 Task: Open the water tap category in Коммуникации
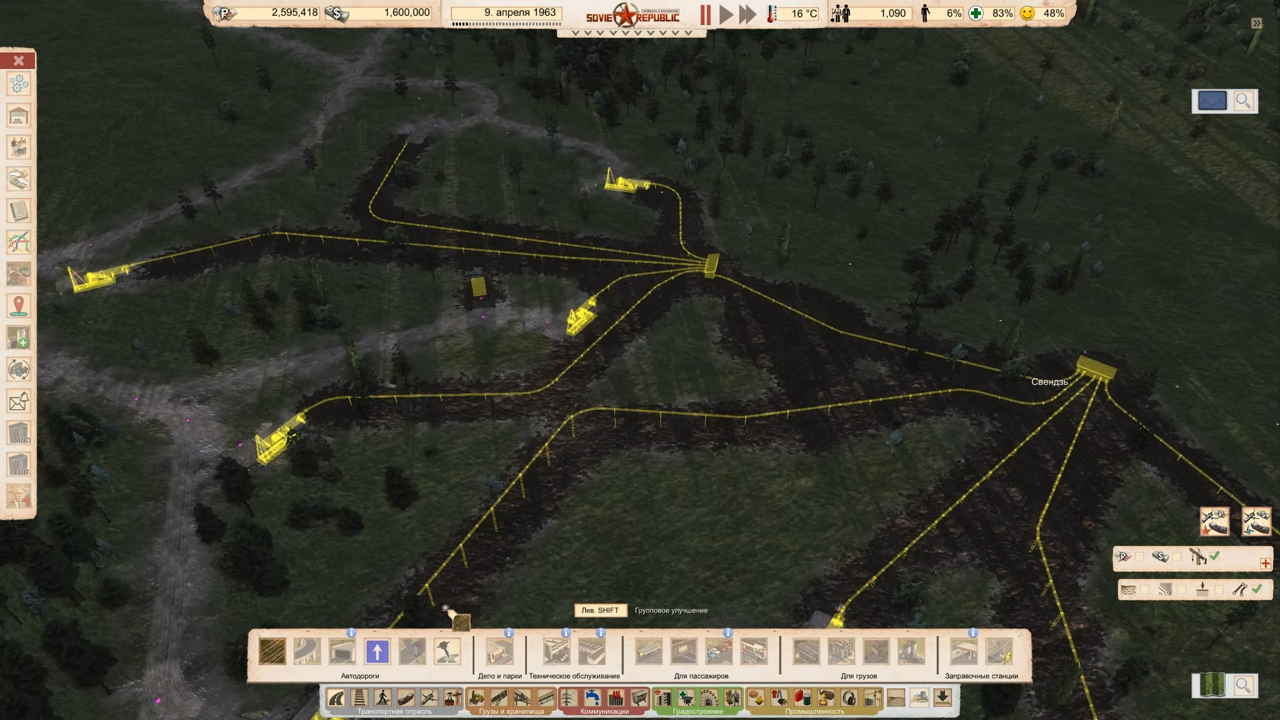click(592, 697)
